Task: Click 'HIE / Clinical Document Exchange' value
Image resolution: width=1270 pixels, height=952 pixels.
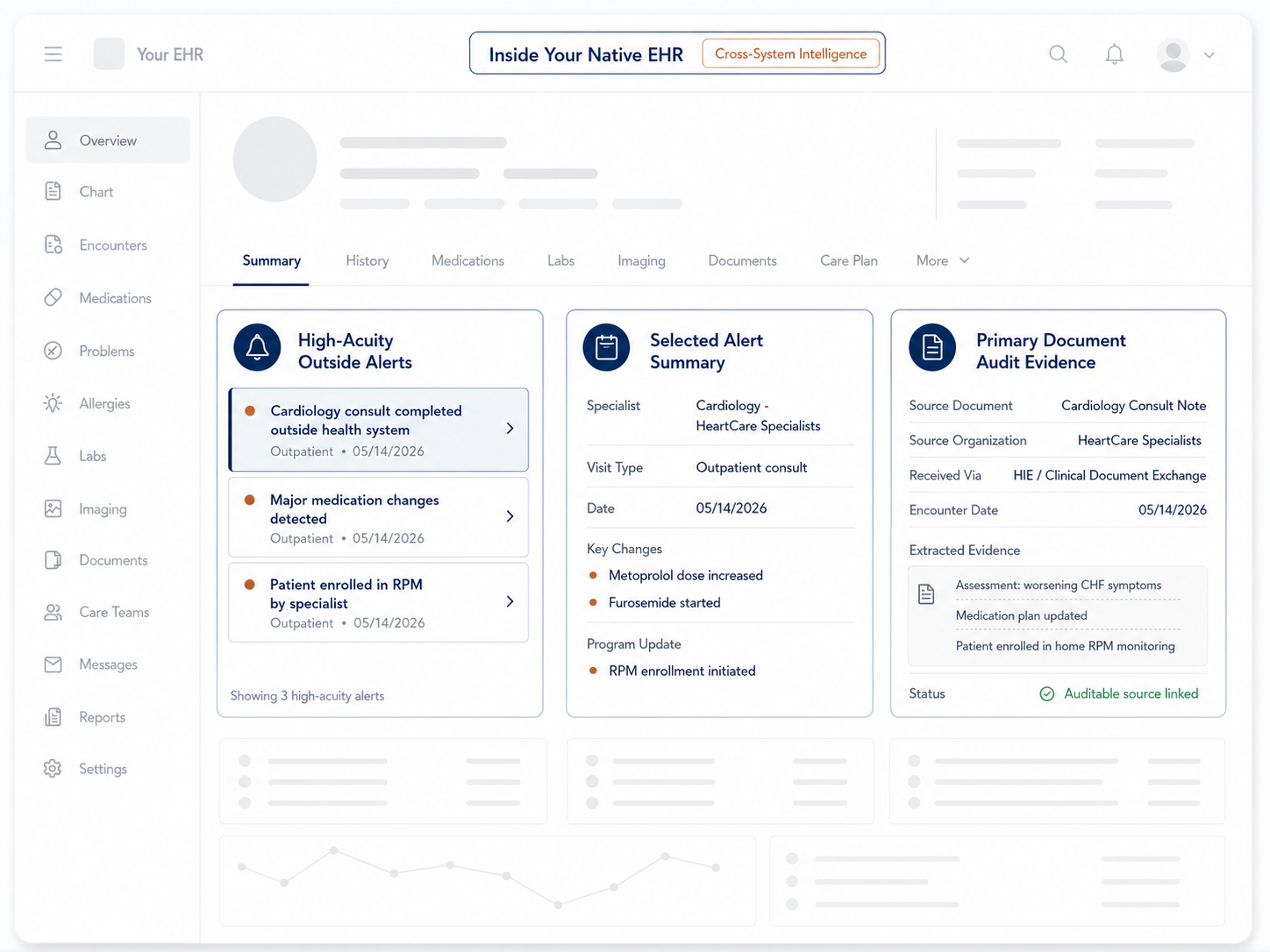Action: coord(1109,475)
